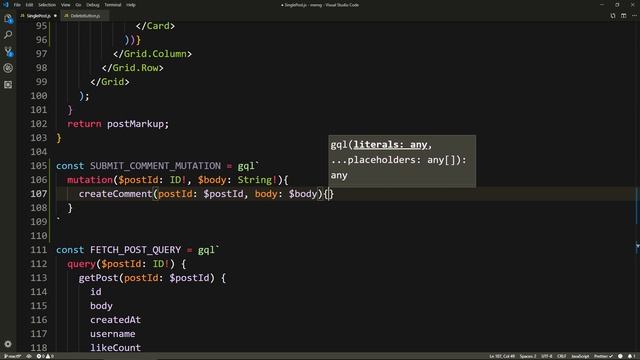
Task: Open the Help menu
Action: tap(131, 5)
